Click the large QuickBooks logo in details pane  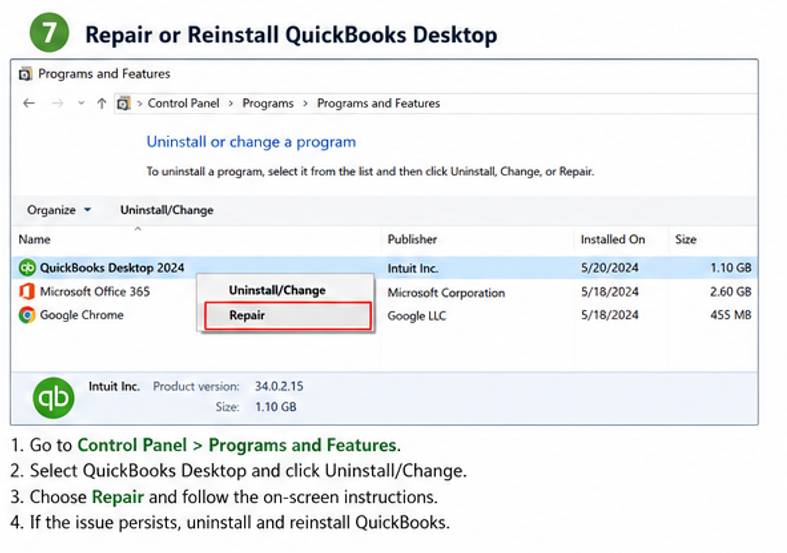(54, 398)
